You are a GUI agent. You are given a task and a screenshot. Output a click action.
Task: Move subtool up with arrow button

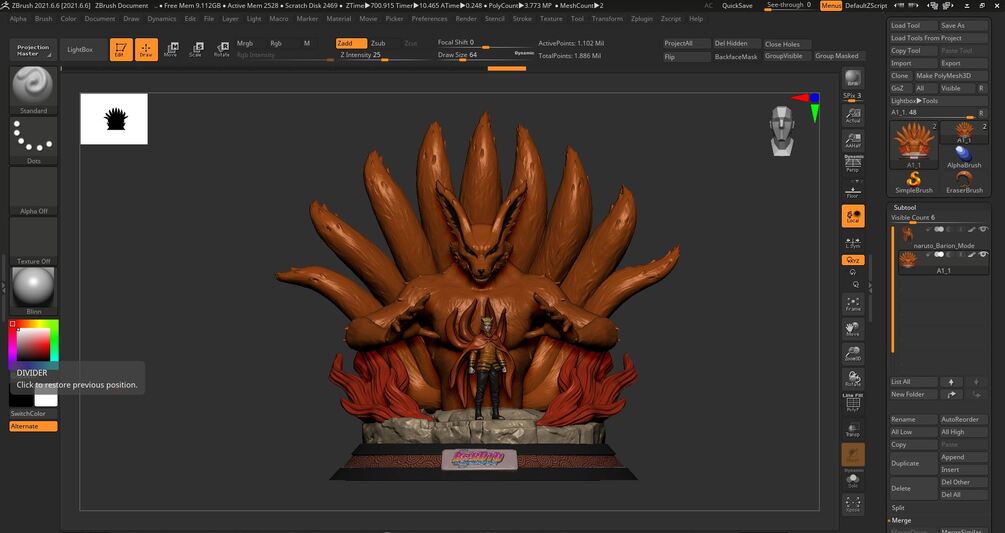tap(951, 382)
